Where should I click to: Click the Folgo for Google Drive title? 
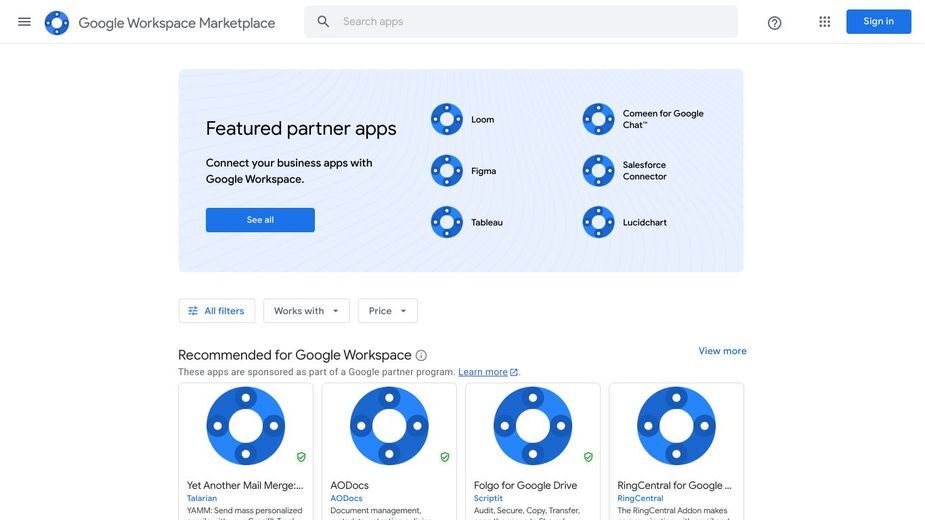[525, 485]
